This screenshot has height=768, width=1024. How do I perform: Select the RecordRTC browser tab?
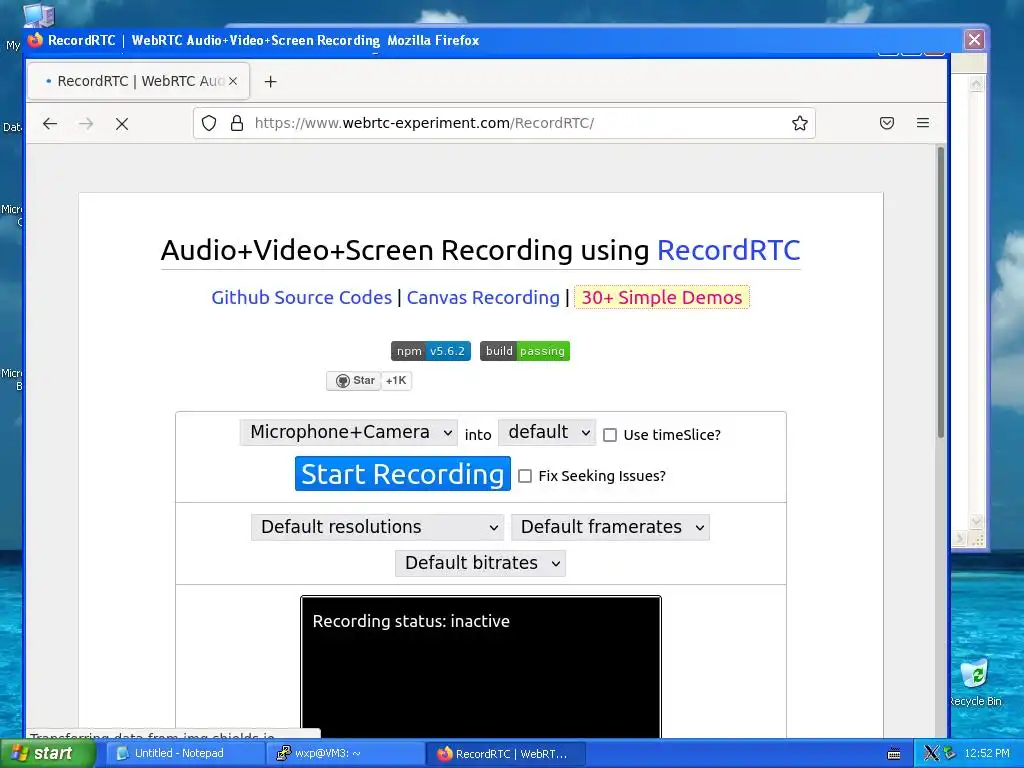click(138, 81)
